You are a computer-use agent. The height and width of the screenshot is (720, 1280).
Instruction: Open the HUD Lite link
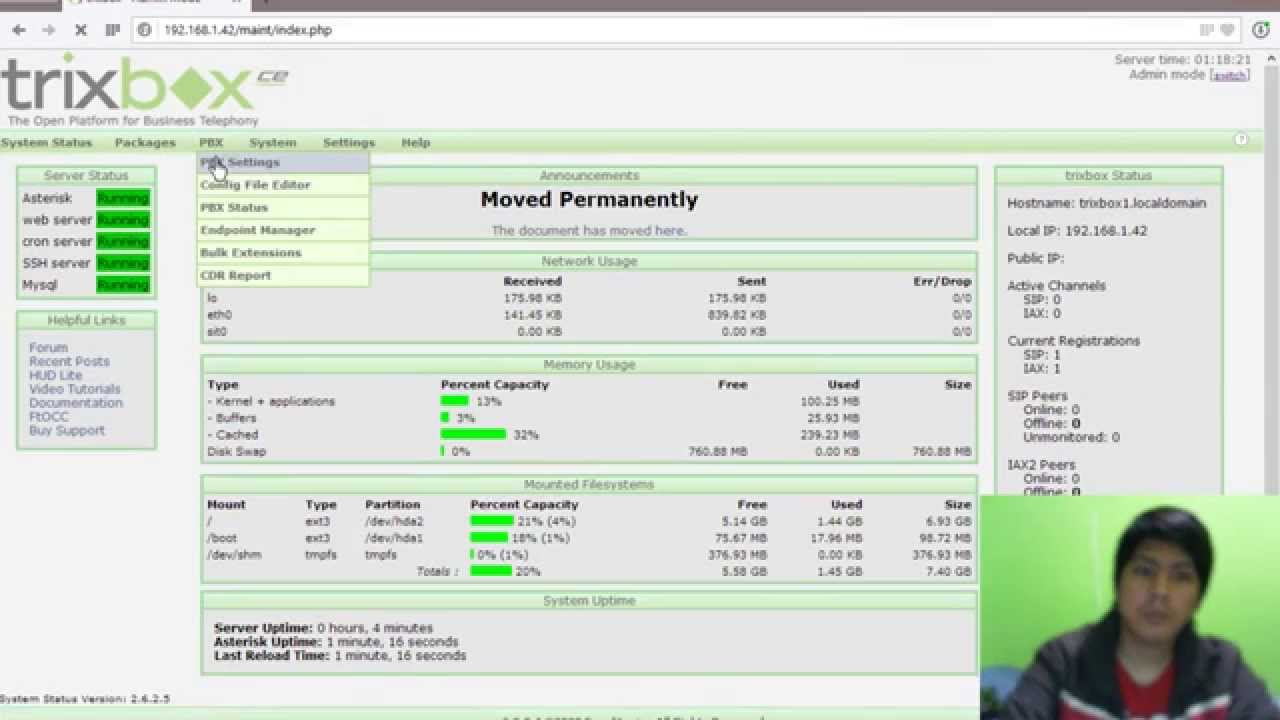[55, 376]
